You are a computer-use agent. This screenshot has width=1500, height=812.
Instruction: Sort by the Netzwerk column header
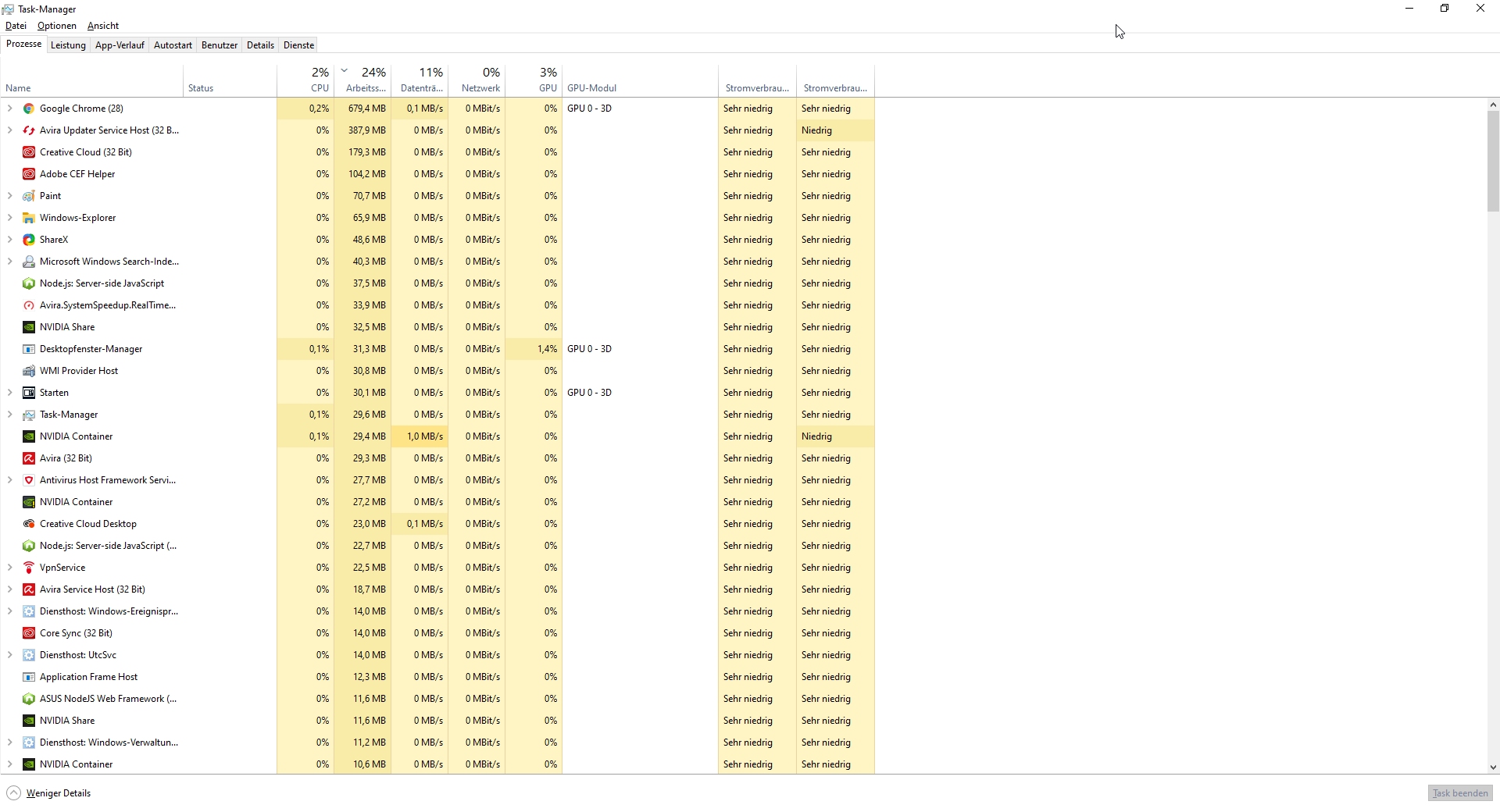pyautogui.click(x=477, y=80)
